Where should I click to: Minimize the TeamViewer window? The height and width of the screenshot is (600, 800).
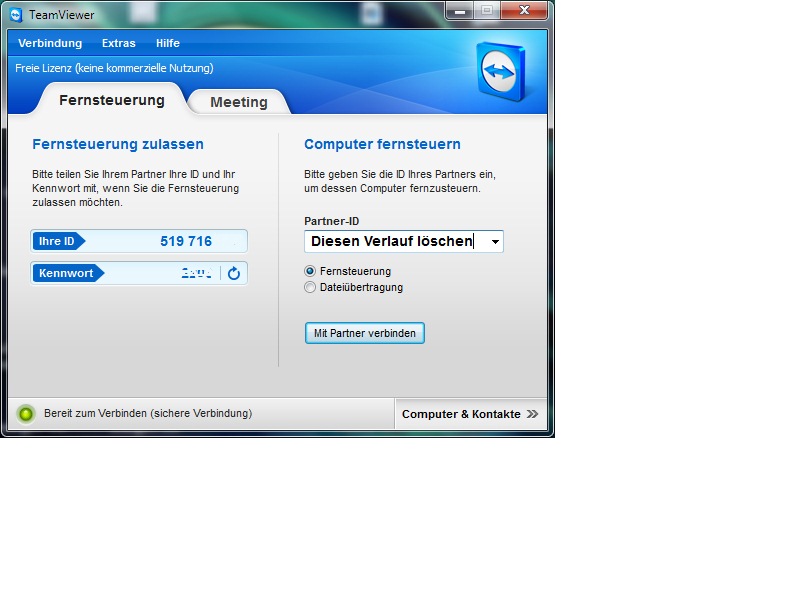click(x=460, y=11)
